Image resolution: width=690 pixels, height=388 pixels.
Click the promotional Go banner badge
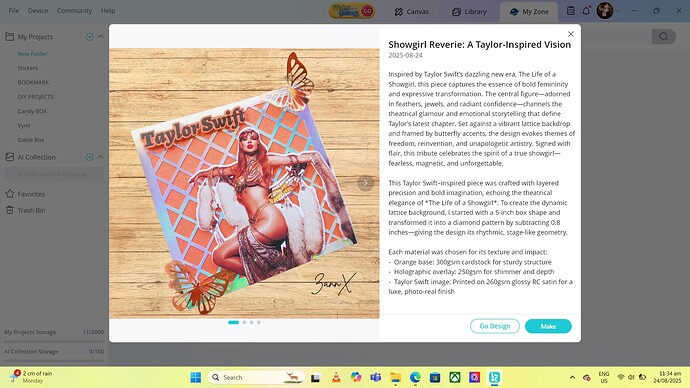tap(352, 11)
